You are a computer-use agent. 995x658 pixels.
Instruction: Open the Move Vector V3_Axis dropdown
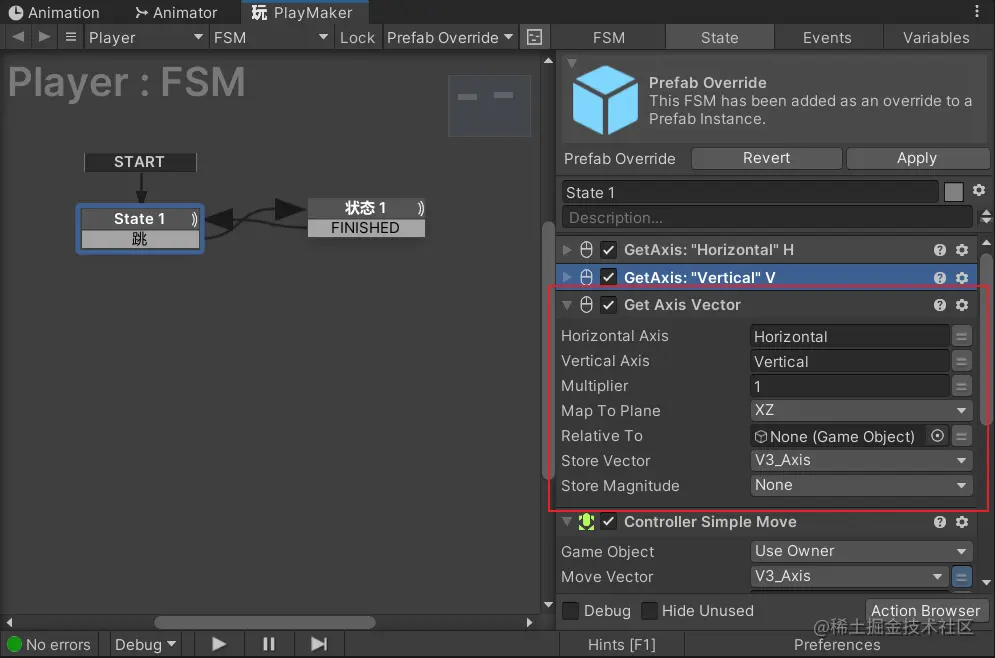click(x=849, y=576)
